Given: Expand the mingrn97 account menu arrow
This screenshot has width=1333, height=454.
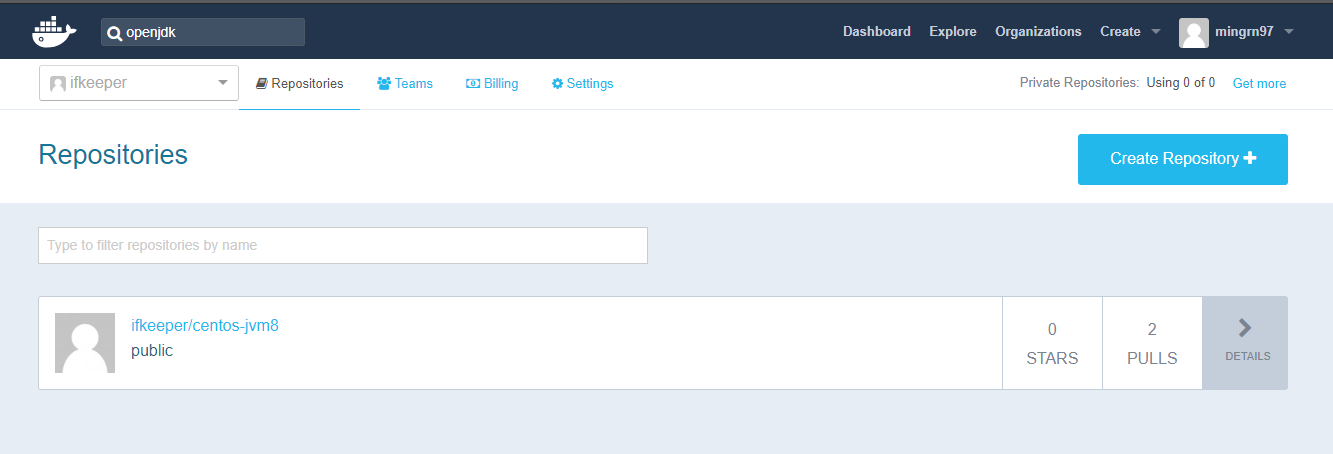Looking at the screenshot, I should tap(1289, 32).
